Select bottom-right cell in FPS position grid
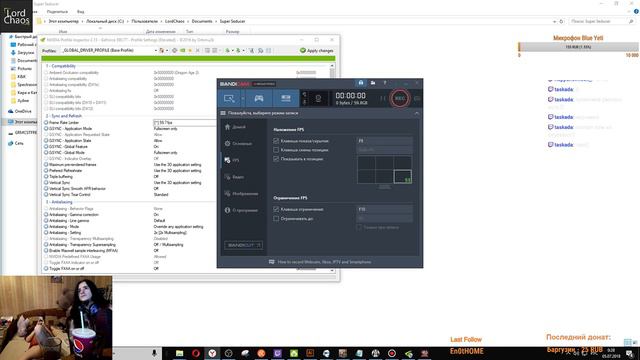 pyautogui.click(x=402, y=177)
